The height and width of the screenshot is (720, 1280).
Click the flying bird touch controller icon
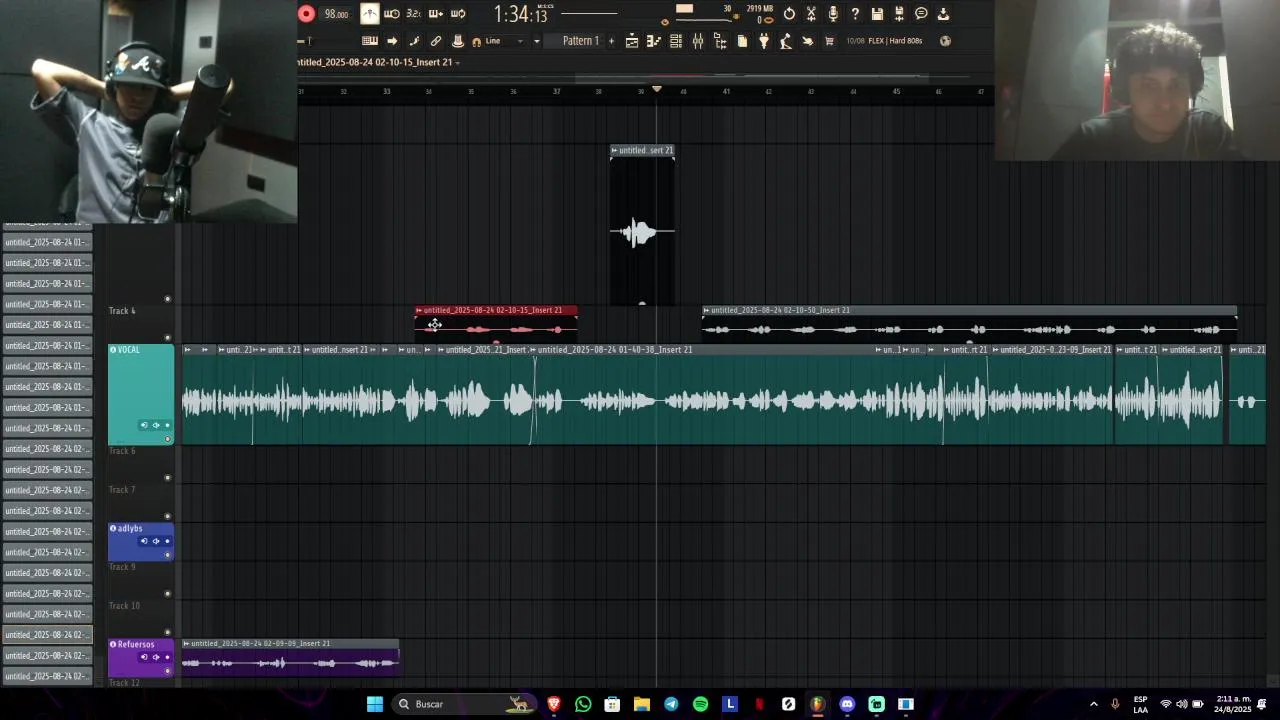(x=808, y=41)
